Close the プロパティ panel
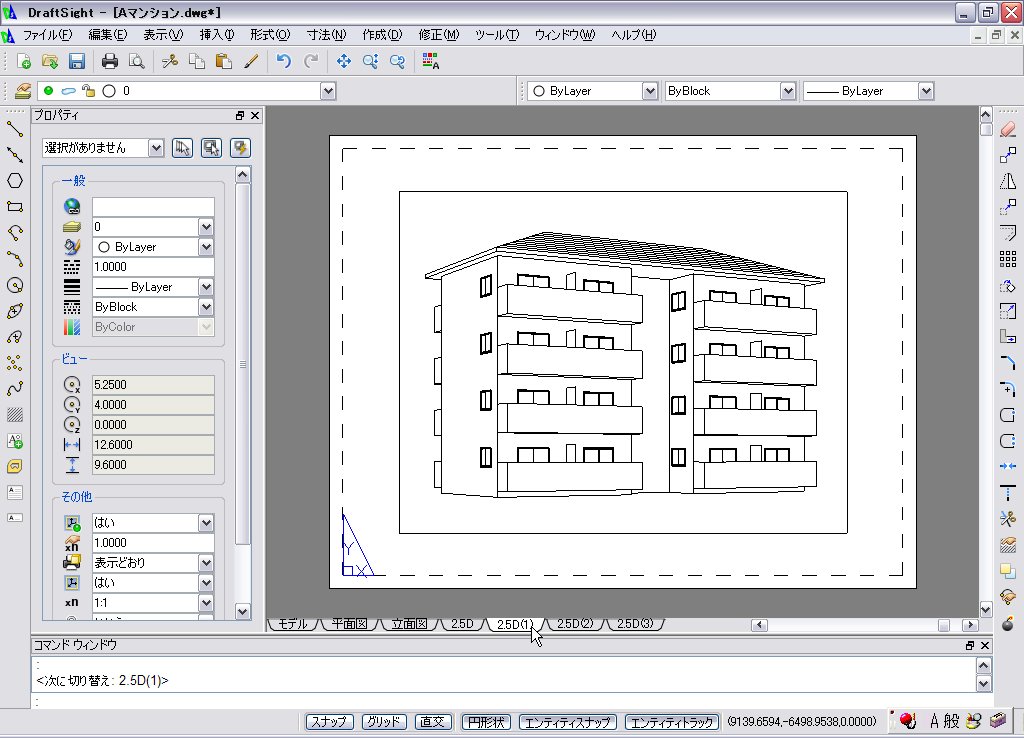 [x=255, y=116]
